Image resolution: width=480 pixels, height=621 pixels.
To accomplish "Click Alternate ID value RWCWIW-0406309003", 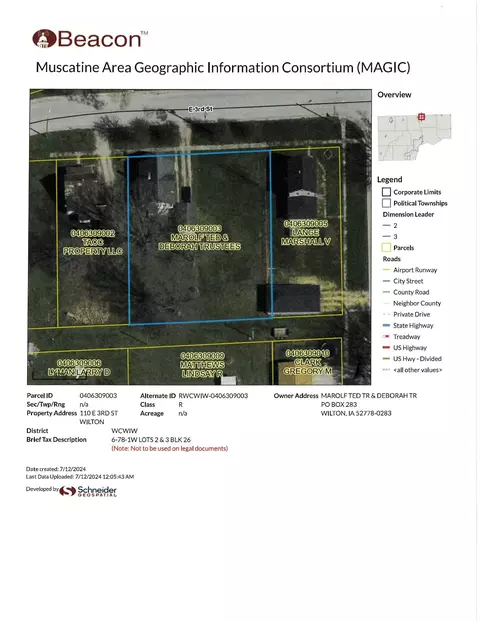I will [213, 396].
